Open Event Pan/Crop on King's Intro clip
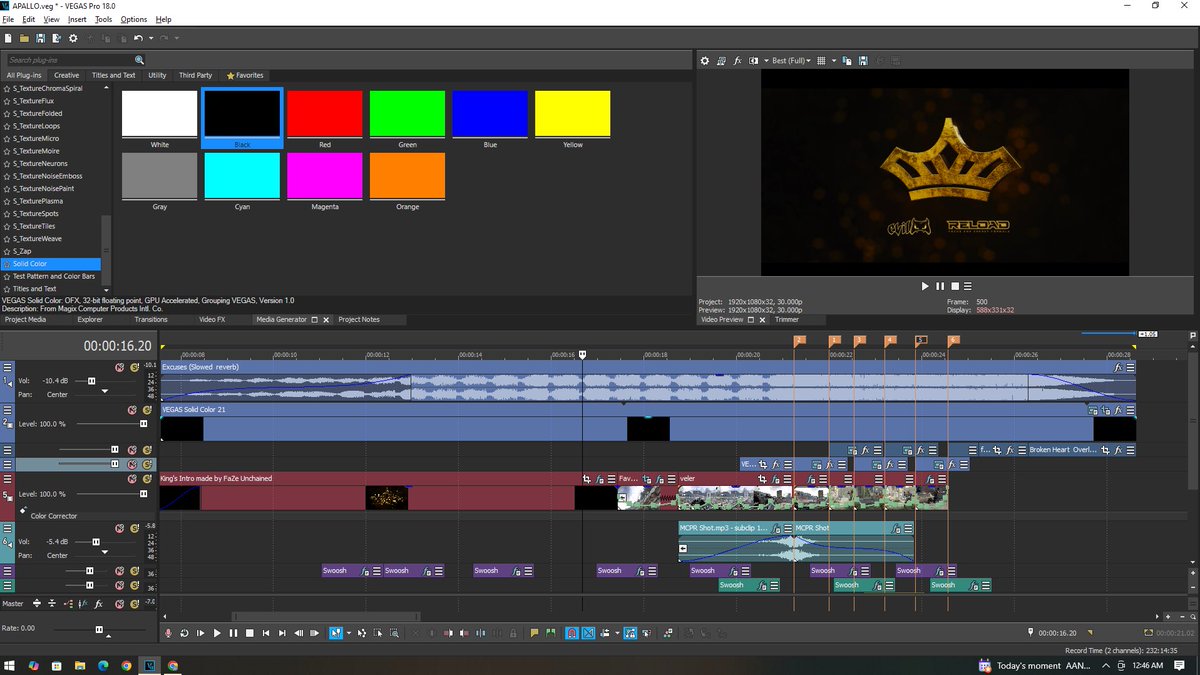 [586, 478]
